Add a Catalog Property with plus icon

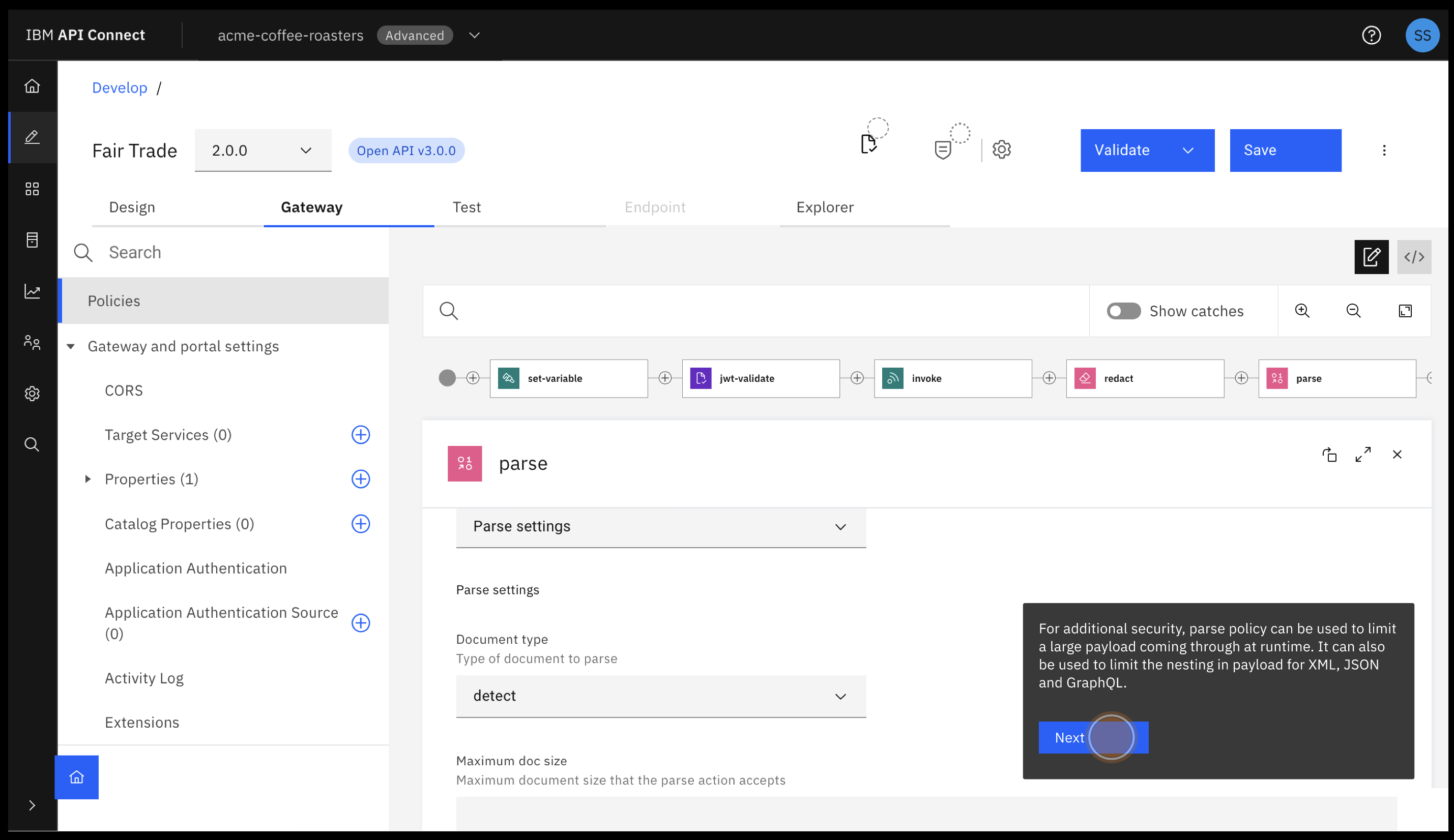coord(361,524)
